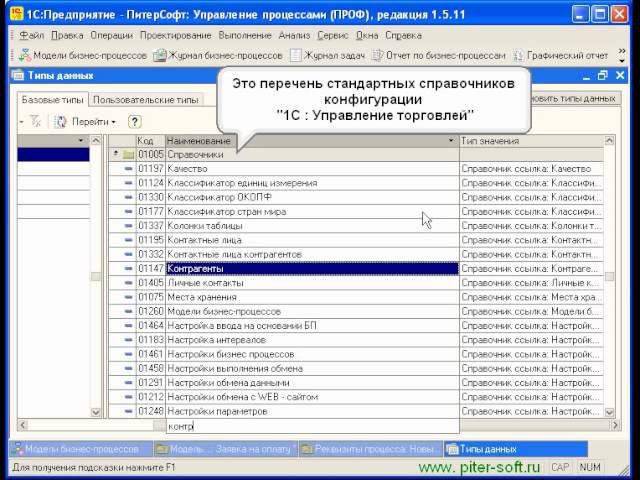The height and width of the screenshot is (480, 640).
Task: Open the Сервис menu
Action: click(333, 36)
